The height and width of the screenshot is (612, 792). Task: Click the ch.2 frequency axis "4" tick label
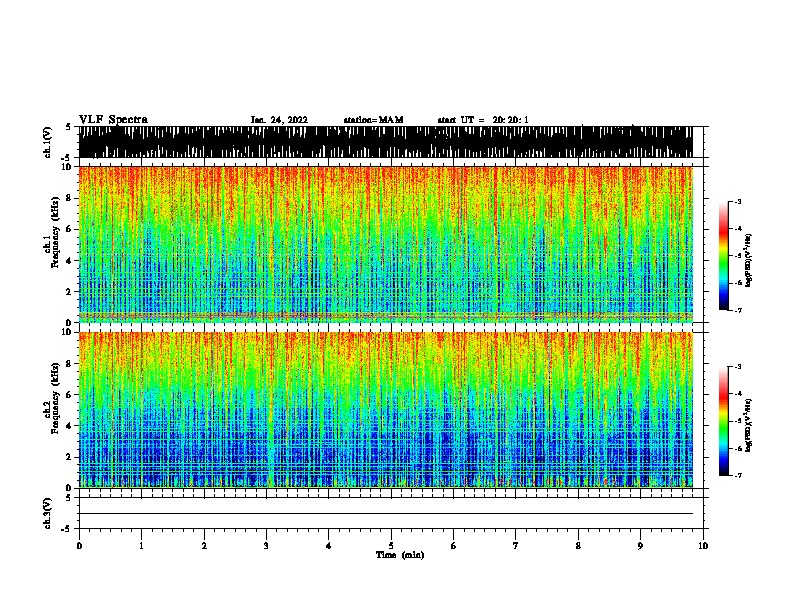(70, 426)
